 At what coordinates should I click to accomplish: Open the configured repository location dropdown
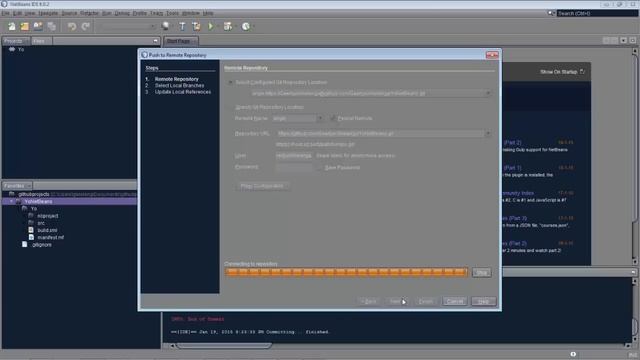tap(488, 93)
